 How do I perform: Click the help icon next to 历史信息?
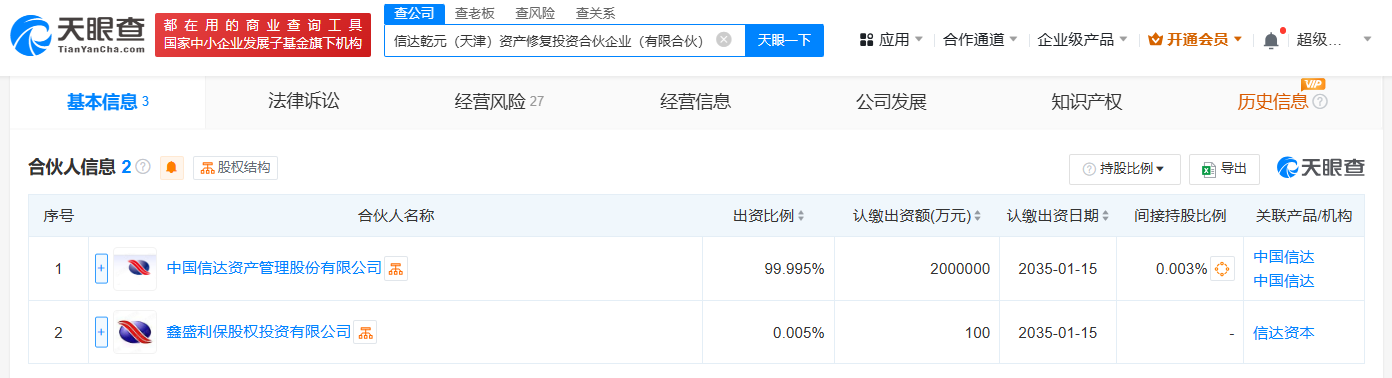tap(1320, 102)
